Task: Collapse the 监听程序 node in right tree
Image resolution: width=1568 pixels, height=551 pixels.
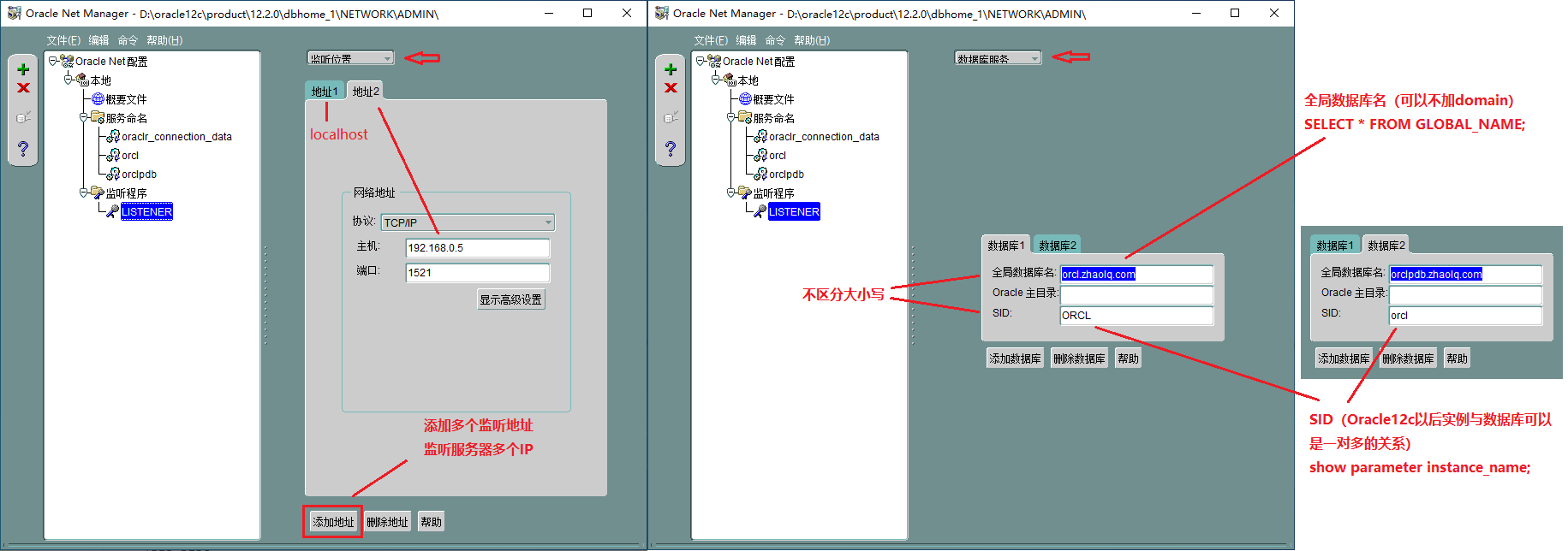Action: (x=731, y=193)
